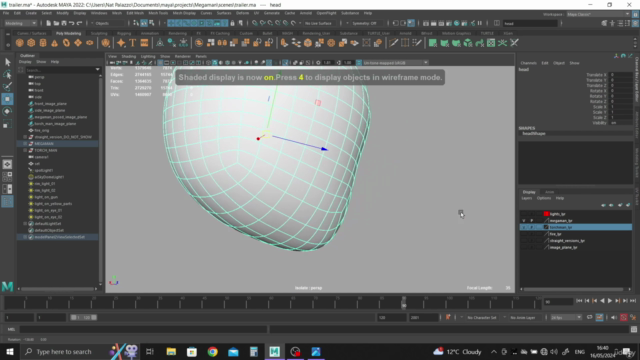
Task: Click the create new layer icon
Action: [x=620, y=205]
